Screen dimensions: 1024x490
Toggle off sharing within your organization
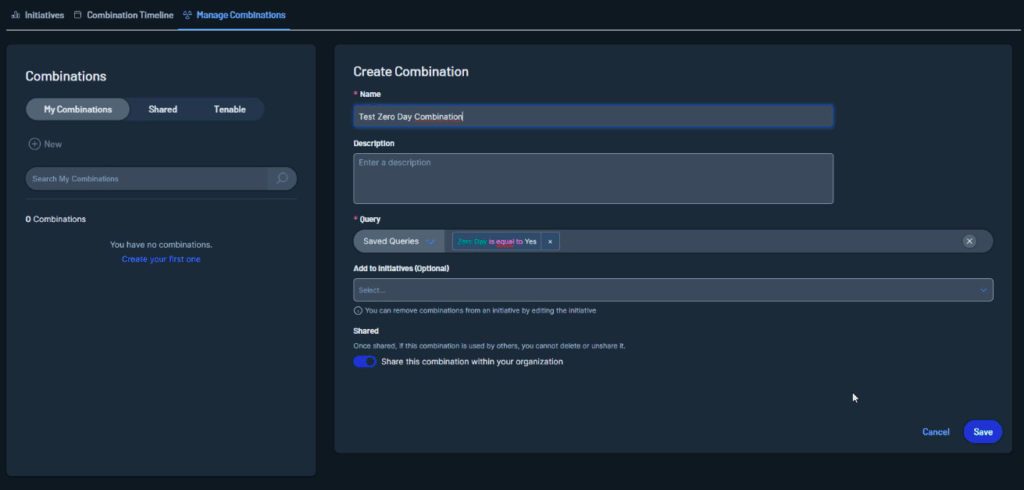point(365,362)
